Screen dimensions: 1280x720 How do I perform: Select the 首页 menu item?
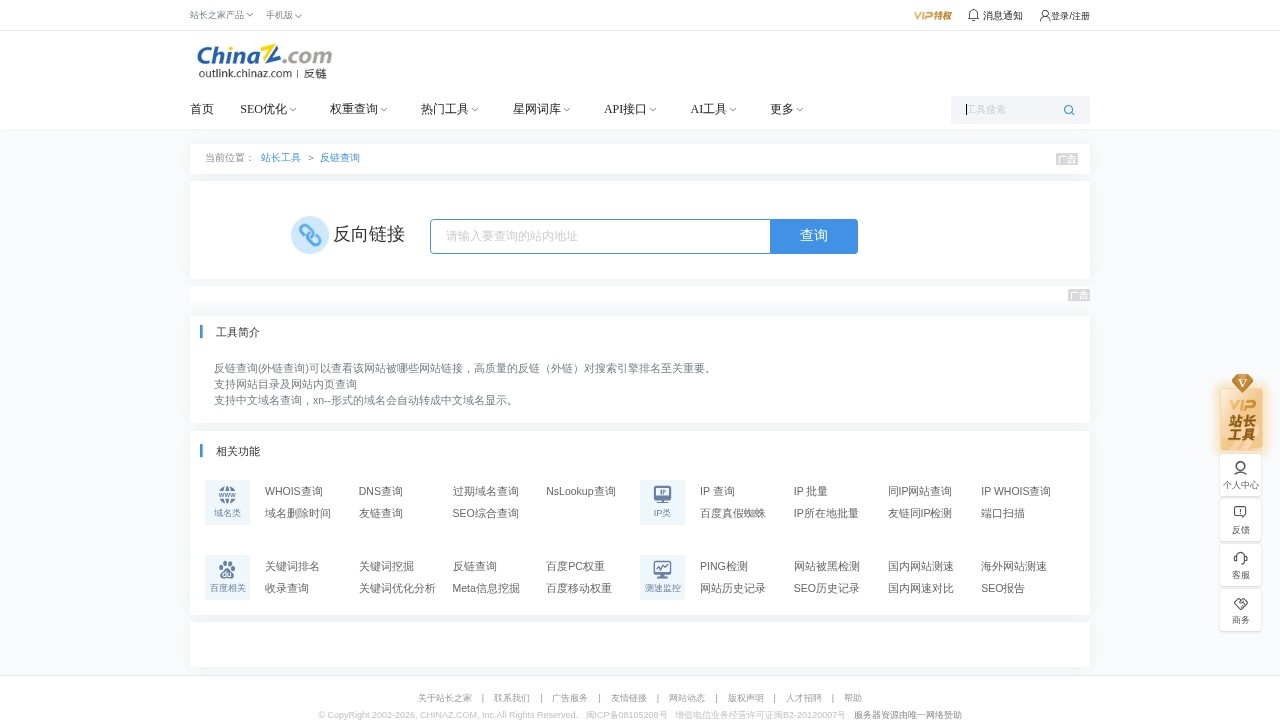[201, 109]
